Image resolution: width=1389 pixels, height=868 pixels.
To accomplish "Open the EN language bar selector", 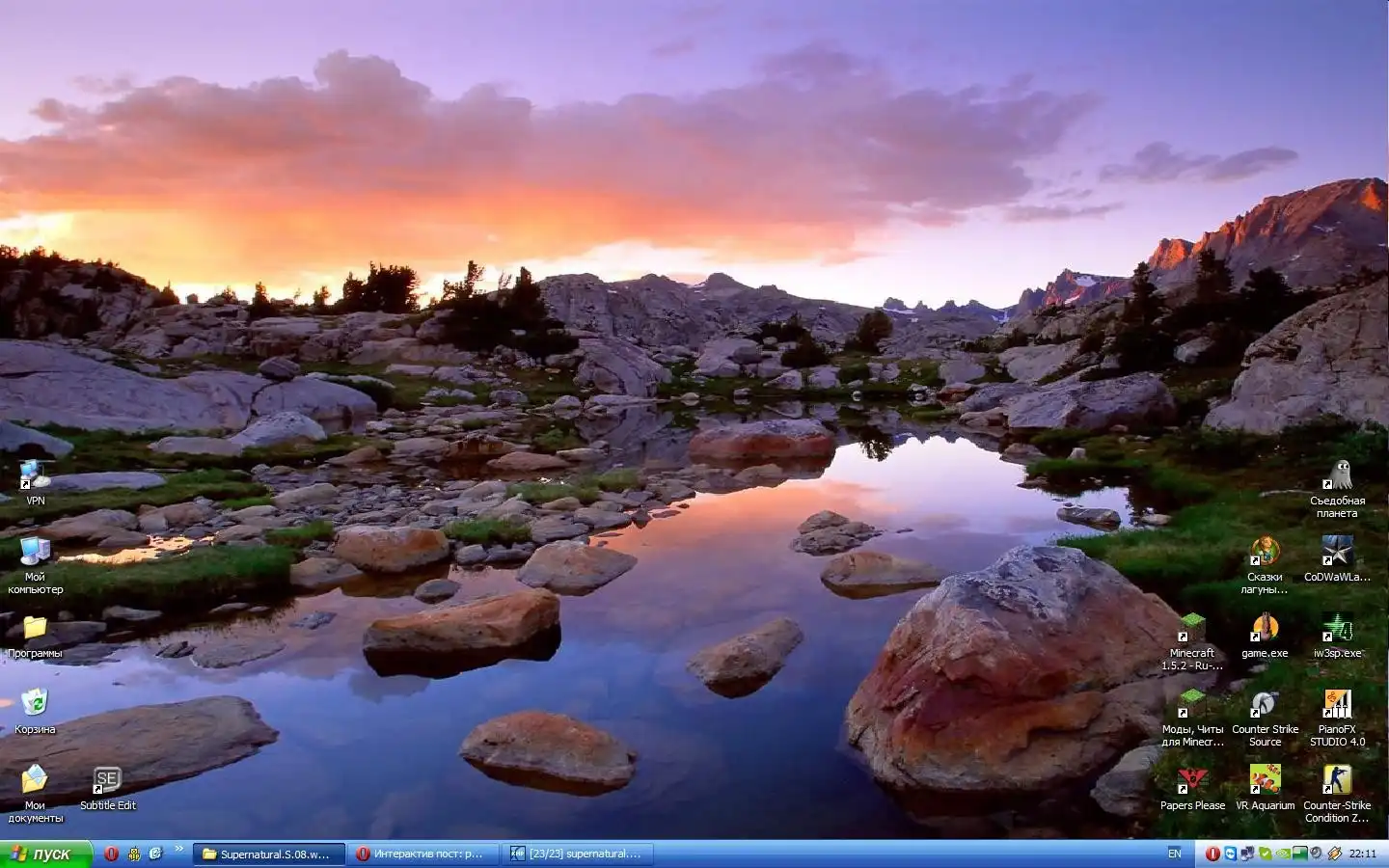I will click(x=1174, y=854).
